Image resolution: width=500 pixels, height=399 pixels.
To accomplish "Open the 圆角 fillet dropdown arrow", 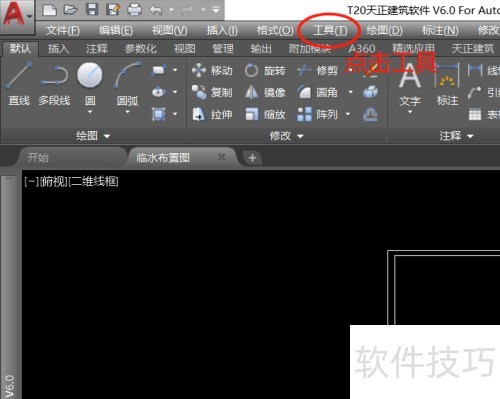I will 350,92.
